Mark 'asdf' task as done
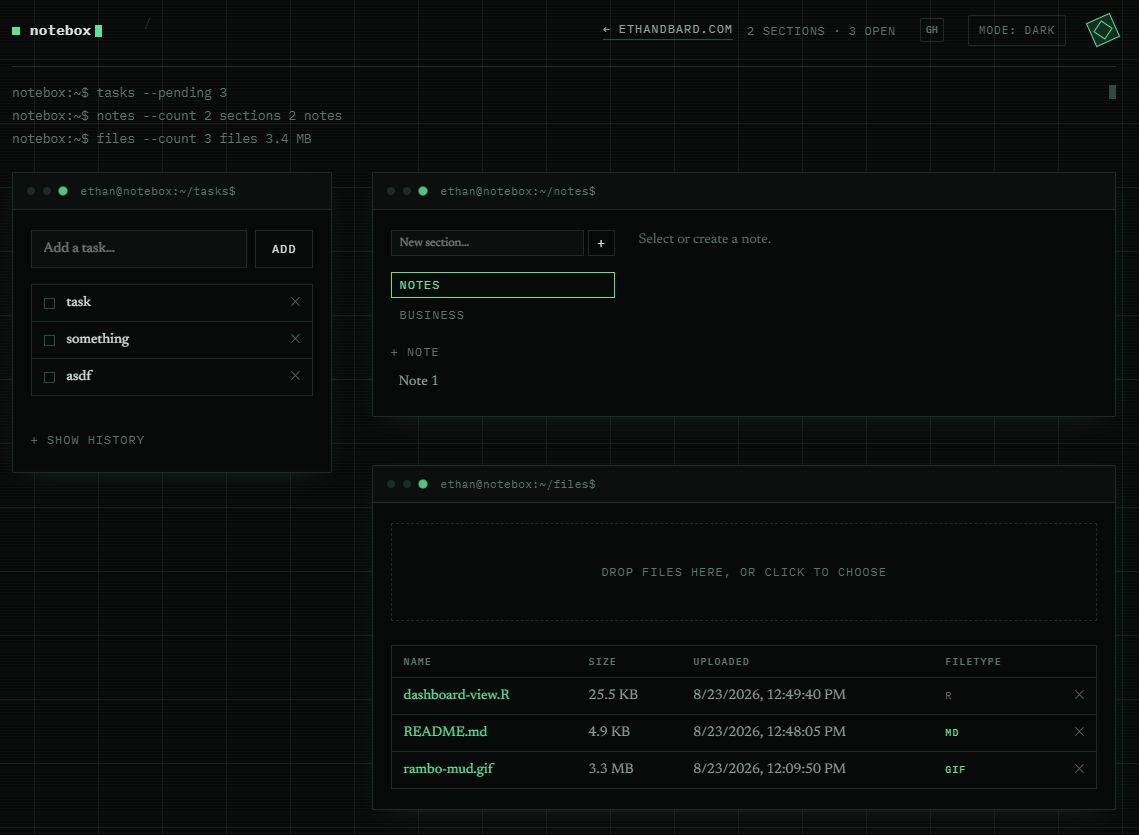The width and height of the screenshot is (1139, 835). [x=49, y=377]
